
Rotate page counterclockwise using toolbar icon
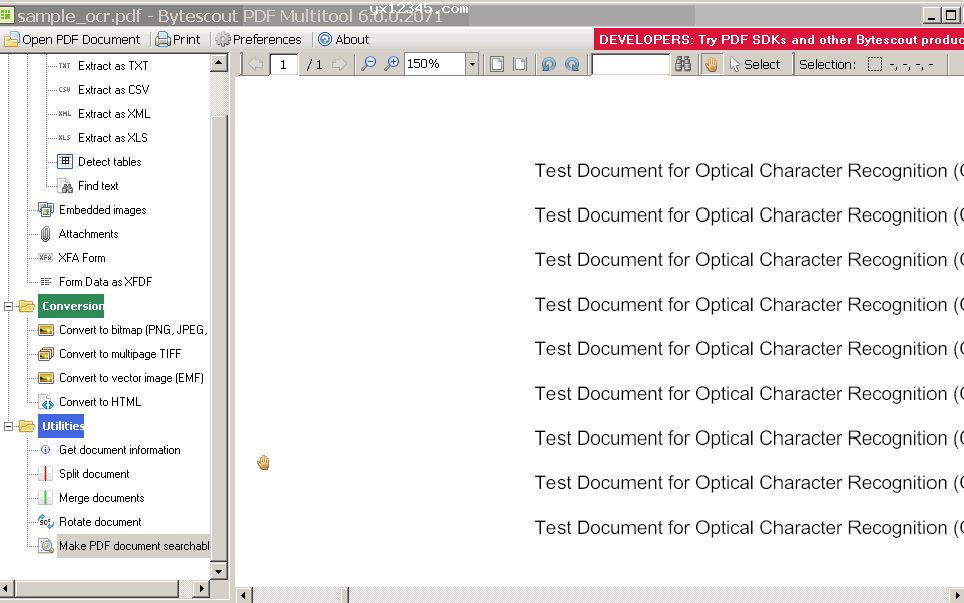(548, 64)
